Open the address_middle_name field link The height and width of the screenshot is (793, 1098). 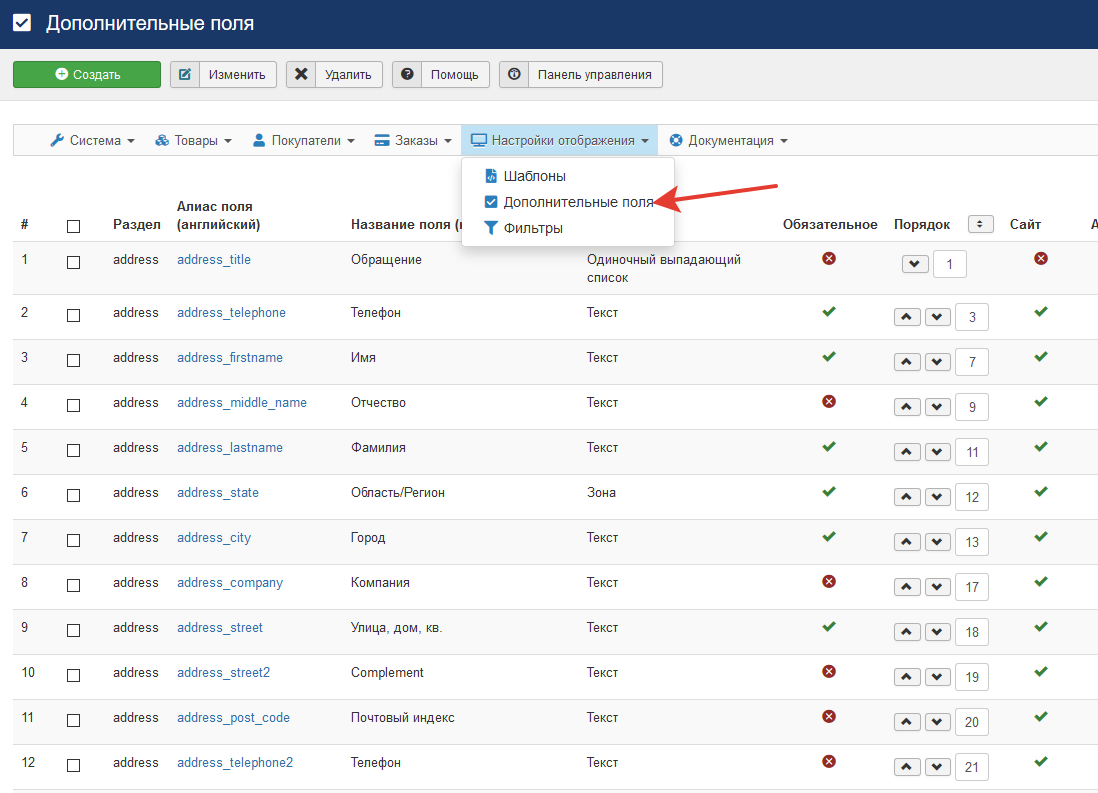click(242, 402)
